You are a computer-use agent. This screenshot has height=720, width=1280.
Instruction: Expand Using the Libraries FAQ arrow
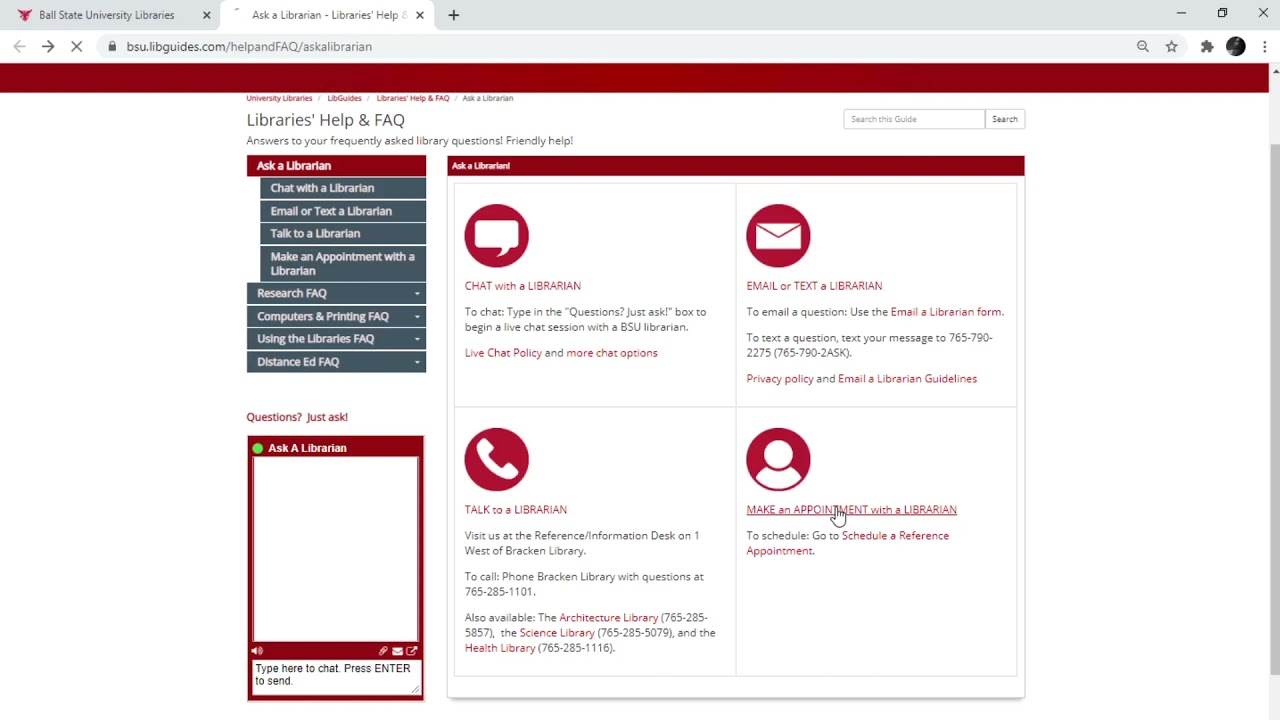tap(417, 339)
